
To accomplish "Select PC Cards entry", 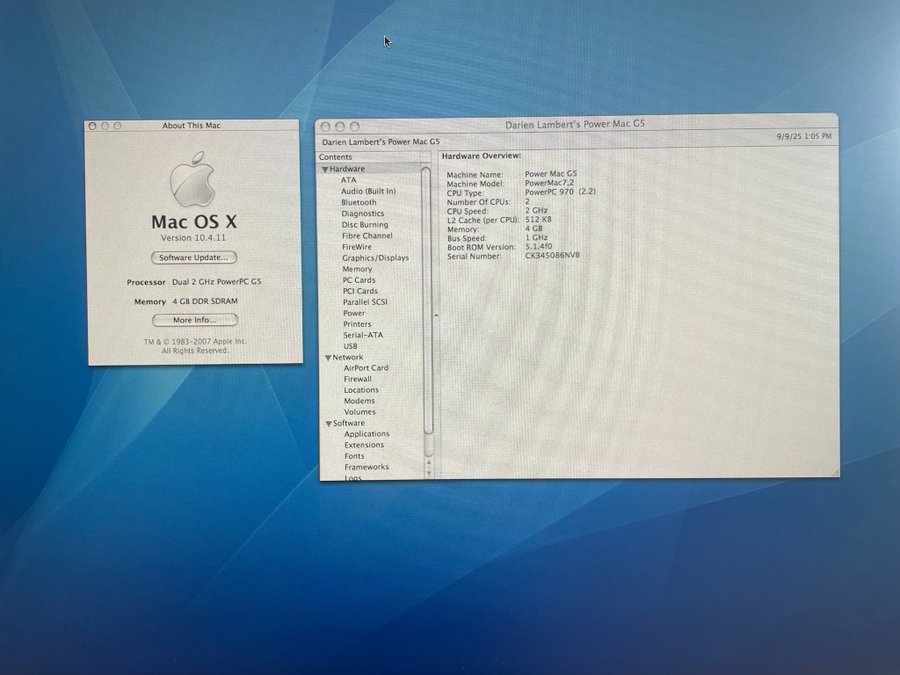I will pos(359,280).
